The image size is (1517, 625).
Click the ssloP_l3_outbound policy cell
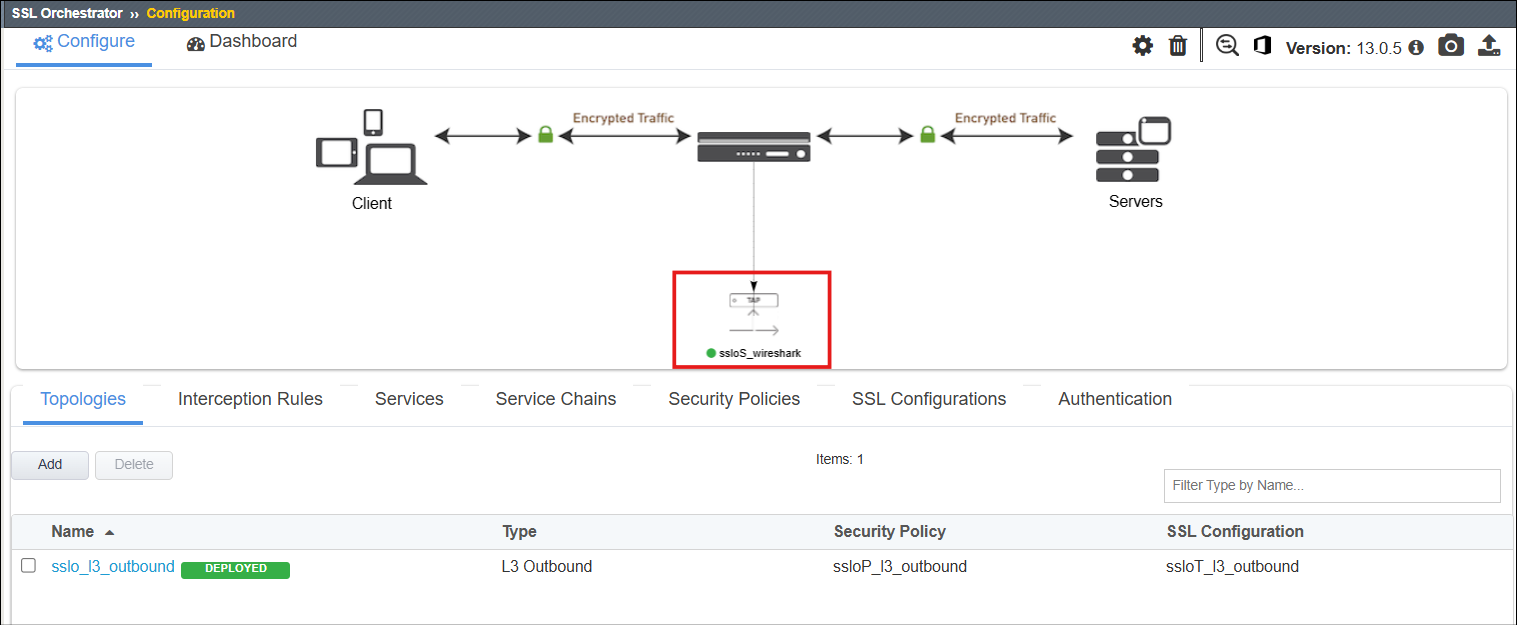pyautogui.click(x=900, y=566)
